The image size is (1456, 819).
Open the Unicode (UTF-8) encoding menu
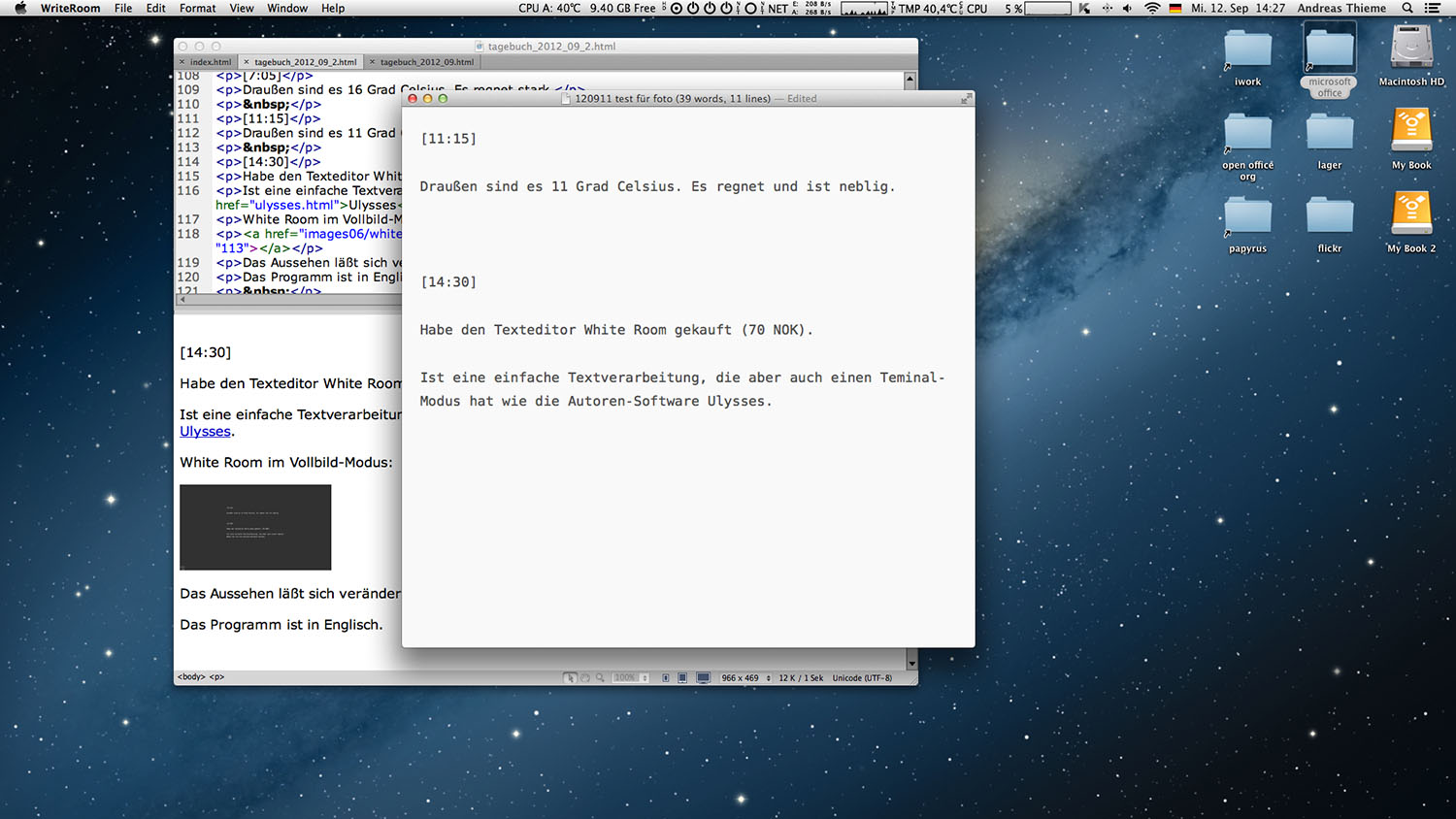point(862,677)
